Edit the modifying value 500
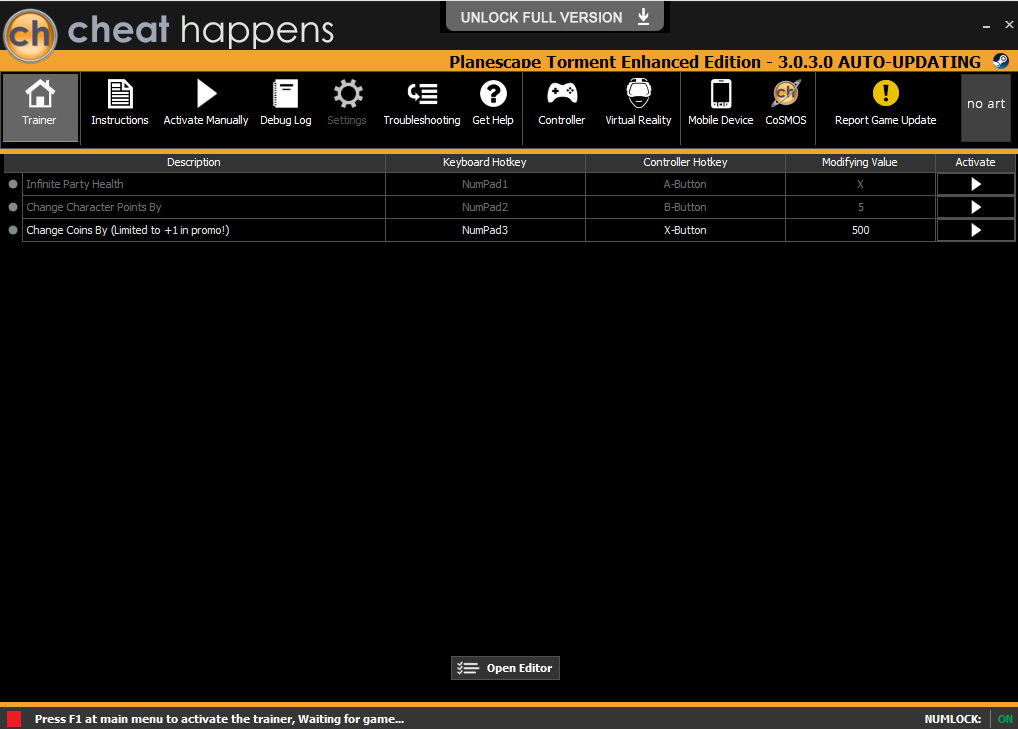The height and width of the screenshot is (729, 1018). point(860,230)
